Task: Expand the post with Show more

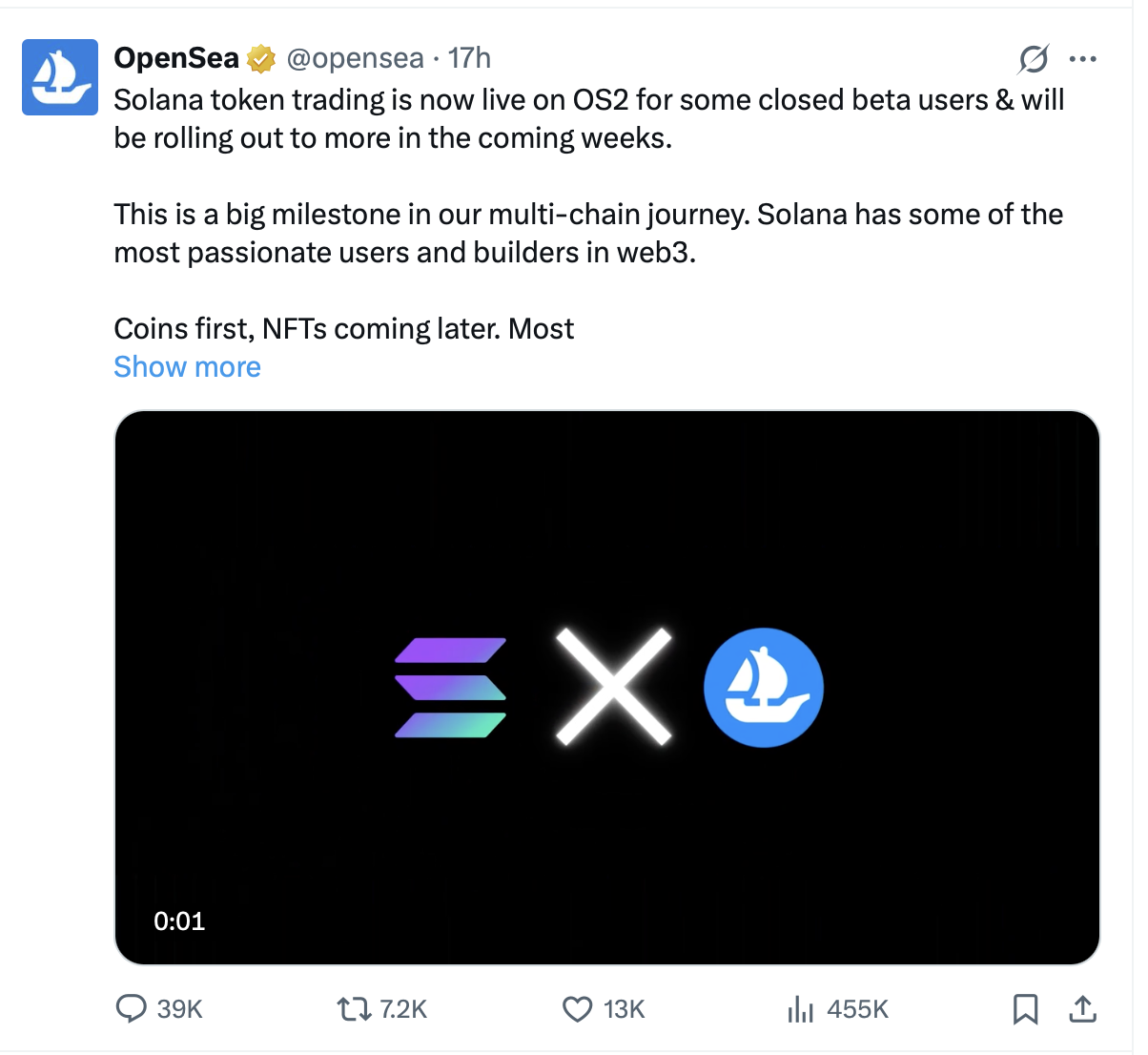Action: click(x=187, y=367)
